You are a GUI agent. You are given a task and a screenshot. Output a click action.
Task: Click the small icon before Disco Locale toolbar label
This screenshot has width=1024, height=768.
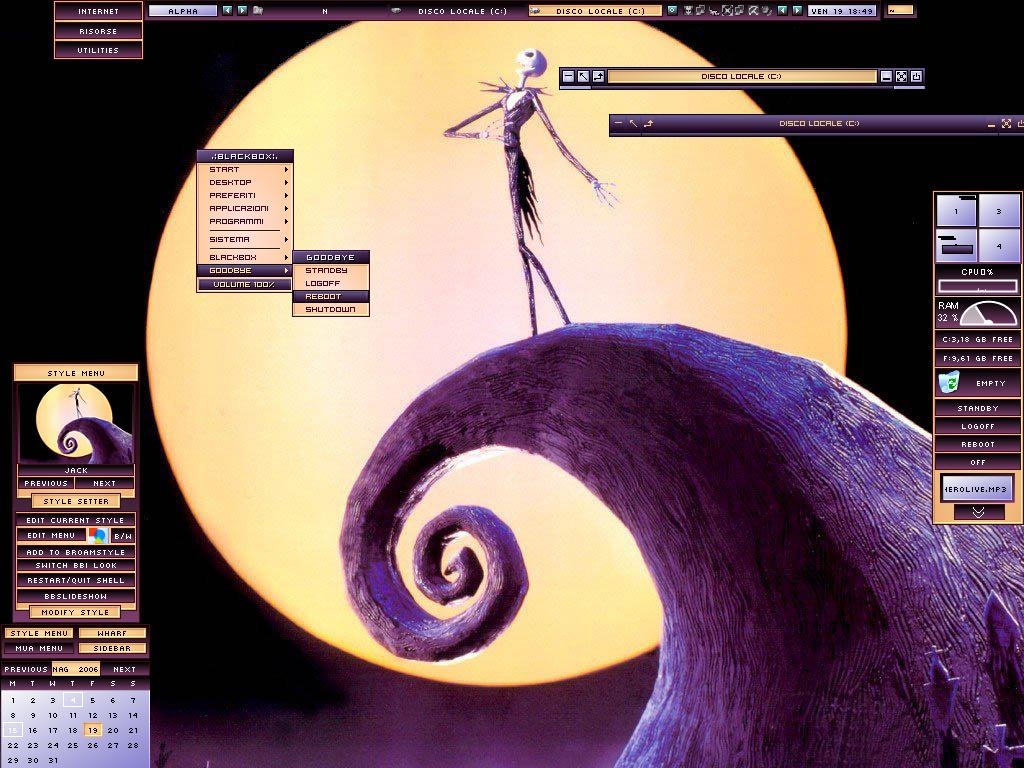[395, 10]
